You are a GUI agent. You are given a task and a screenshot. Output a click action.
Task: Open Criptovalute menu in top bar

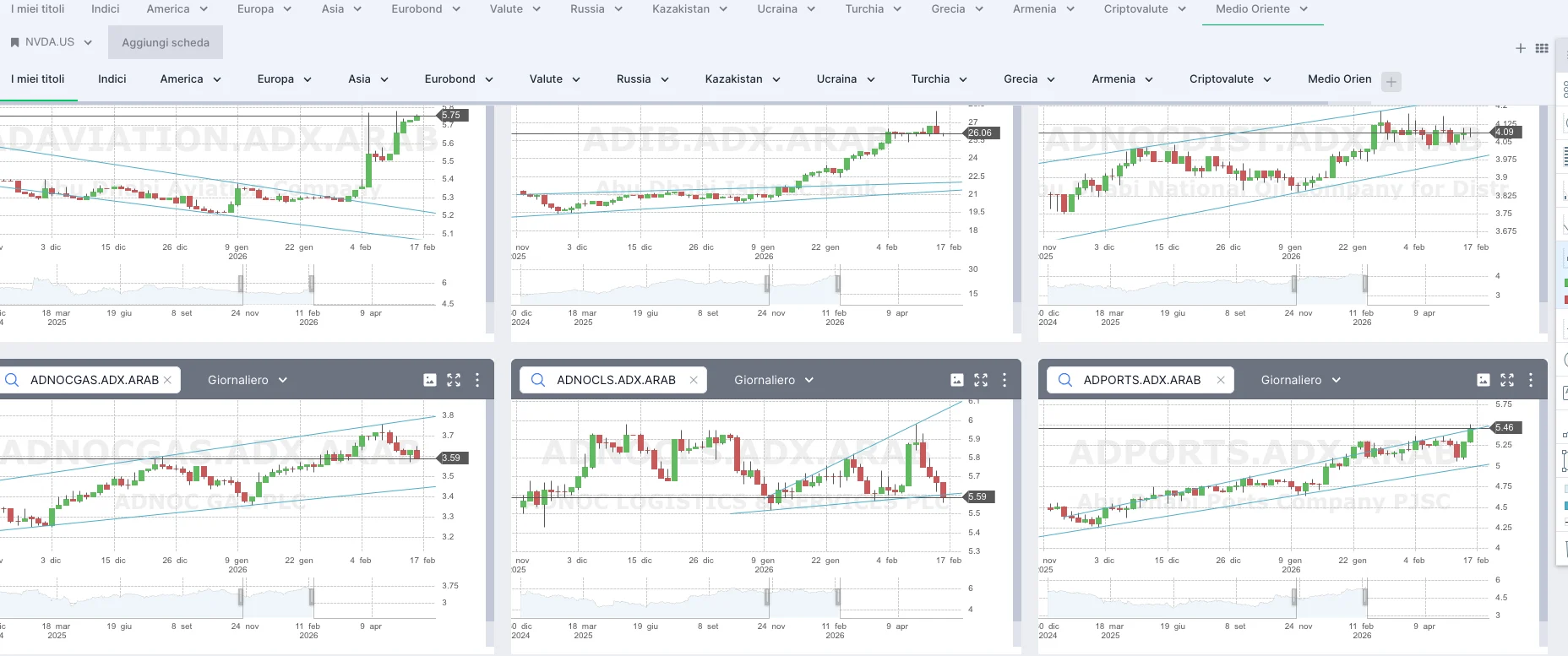[1145, 9]
